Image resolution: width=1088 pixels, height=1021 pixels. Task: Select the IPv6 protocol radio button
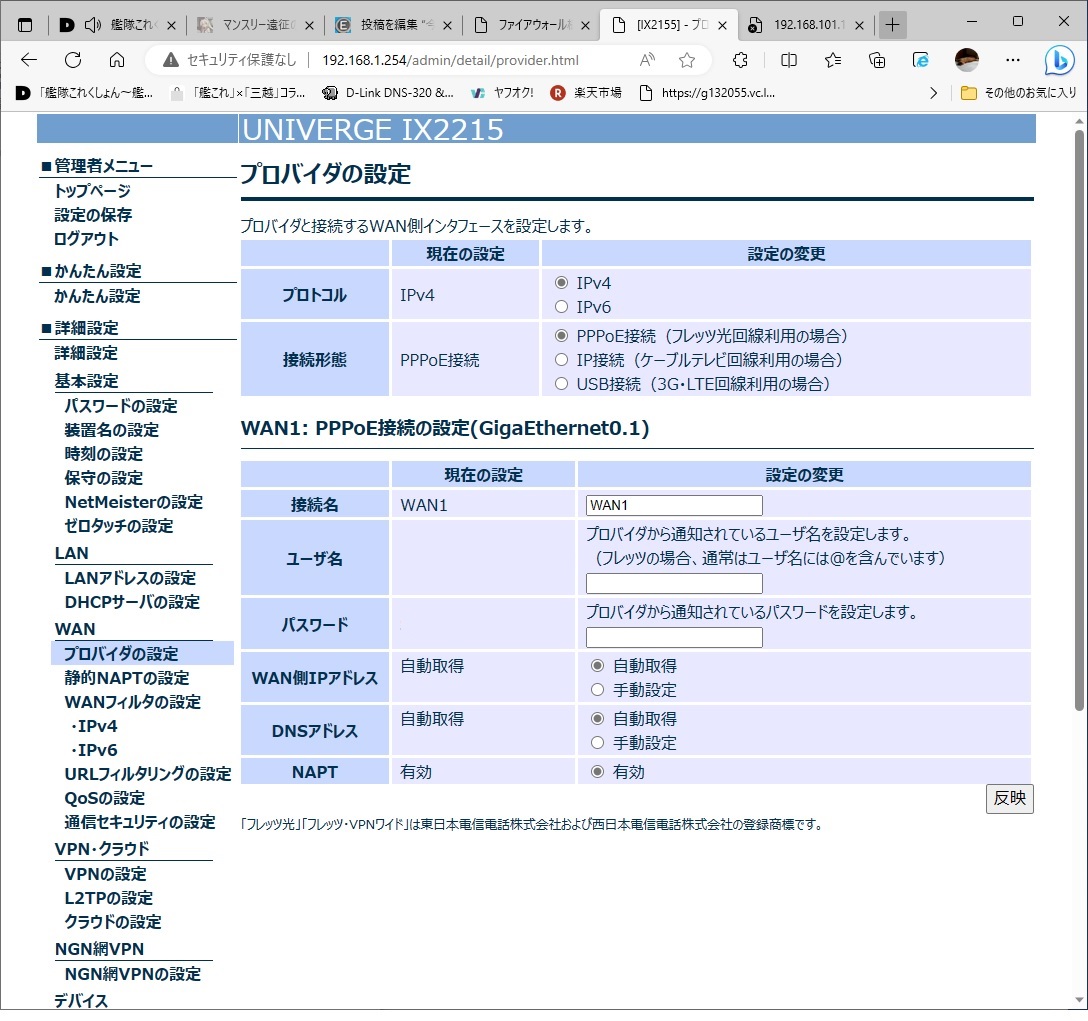click(561, 307)
